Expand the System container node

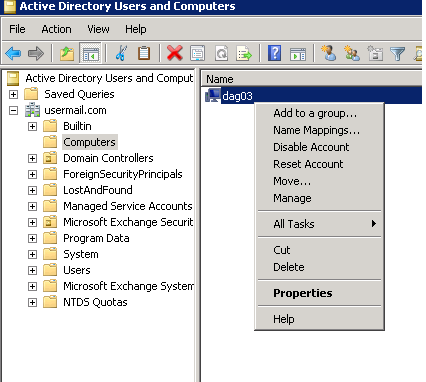coord(32,254)
